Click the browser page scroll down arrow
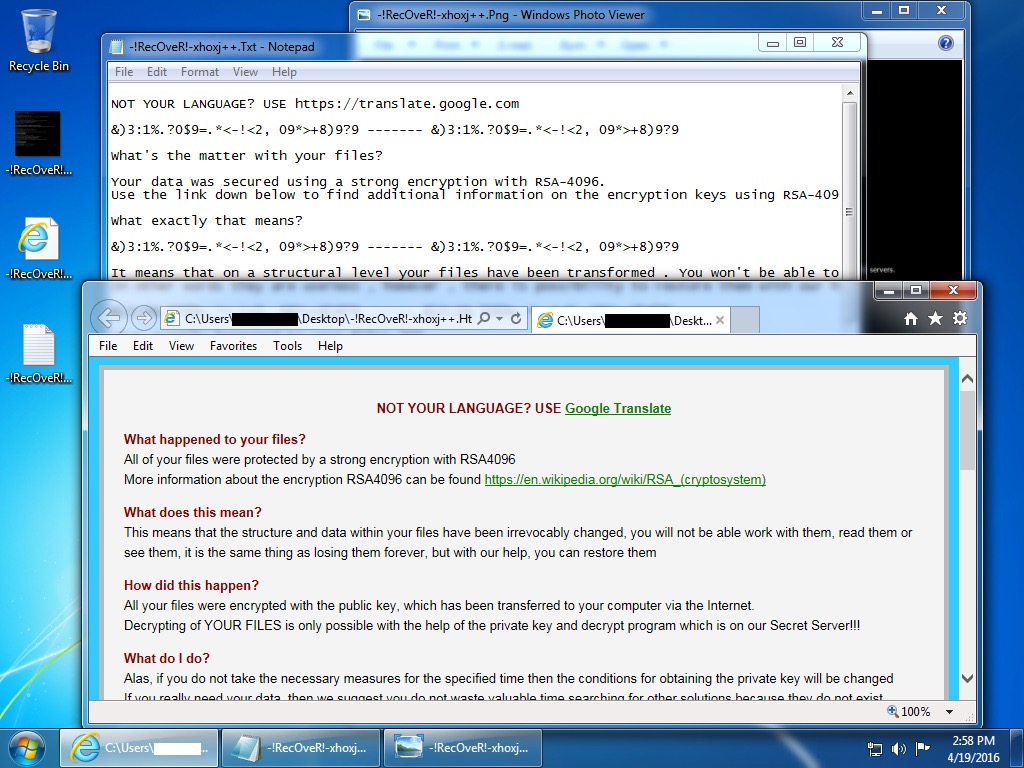This screenshot has height=768, width=1024. tap(966, 676)
